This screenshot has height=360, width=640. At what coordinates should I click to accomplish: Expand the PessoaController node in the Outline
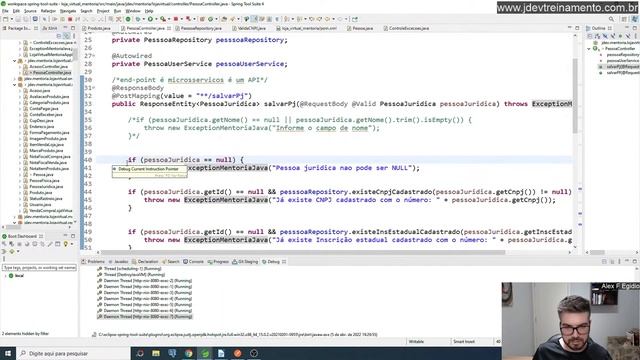pyautogui.click(x=589, y=49)
